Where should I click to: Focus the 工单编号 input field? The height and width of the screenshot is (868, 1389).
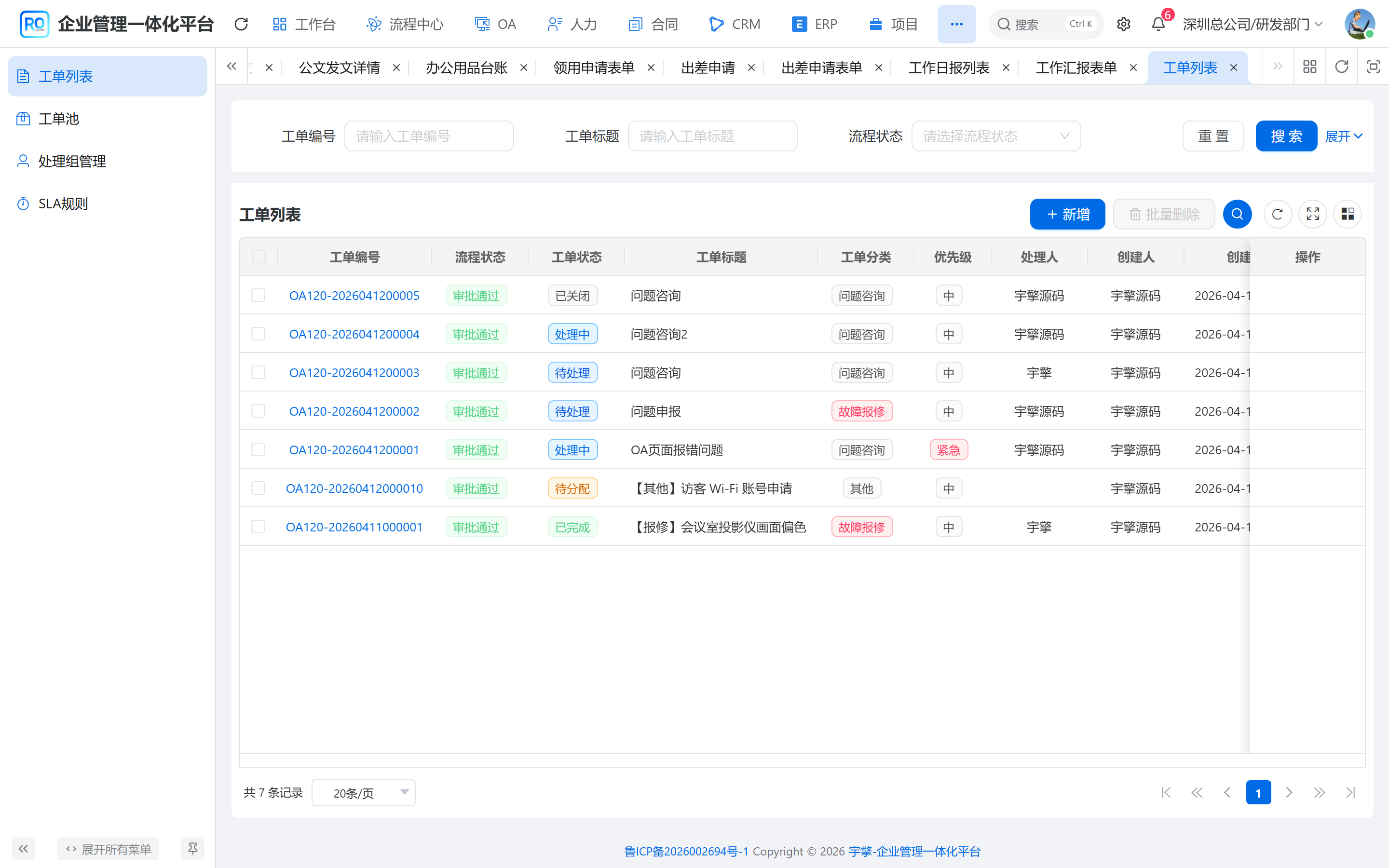tap(429, 136)
